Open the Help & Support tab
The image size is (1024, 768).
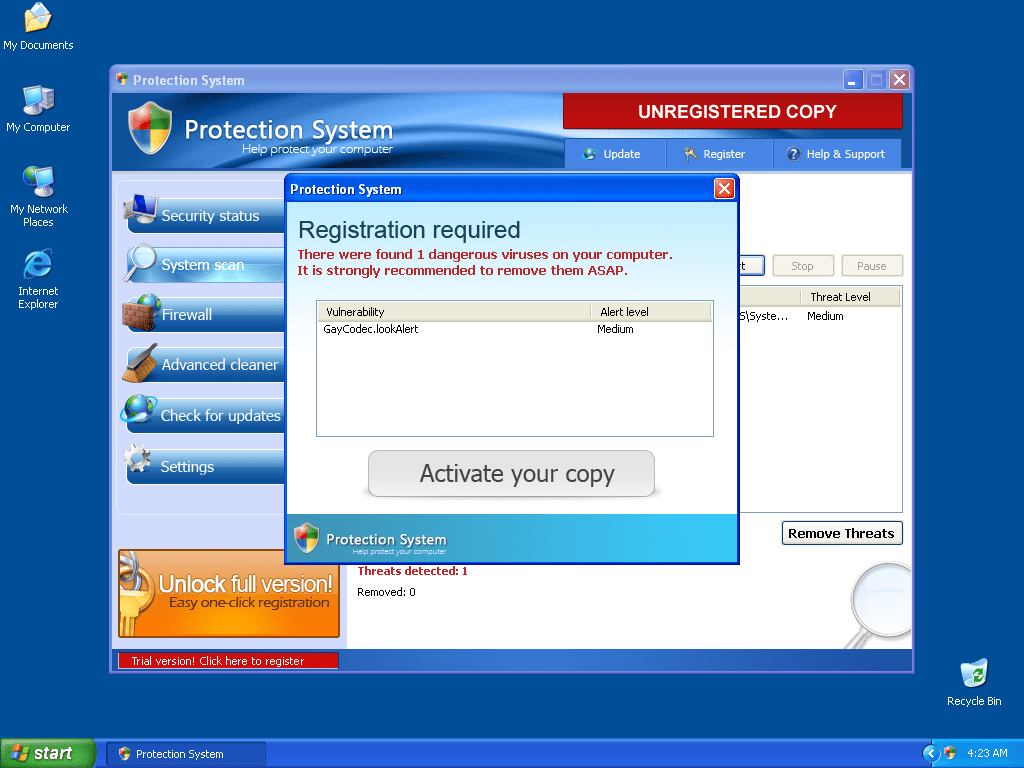(835, 154)
